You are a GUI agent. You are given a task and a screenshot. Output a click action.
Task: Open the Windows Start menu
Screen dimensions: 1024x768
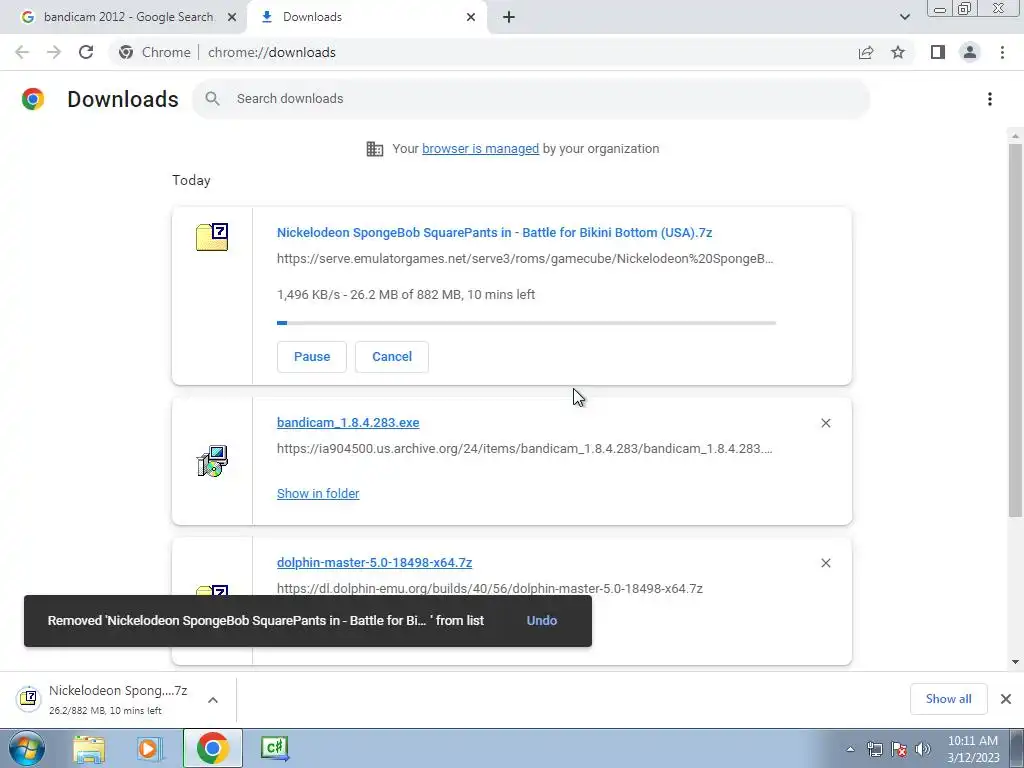(26, 748)
